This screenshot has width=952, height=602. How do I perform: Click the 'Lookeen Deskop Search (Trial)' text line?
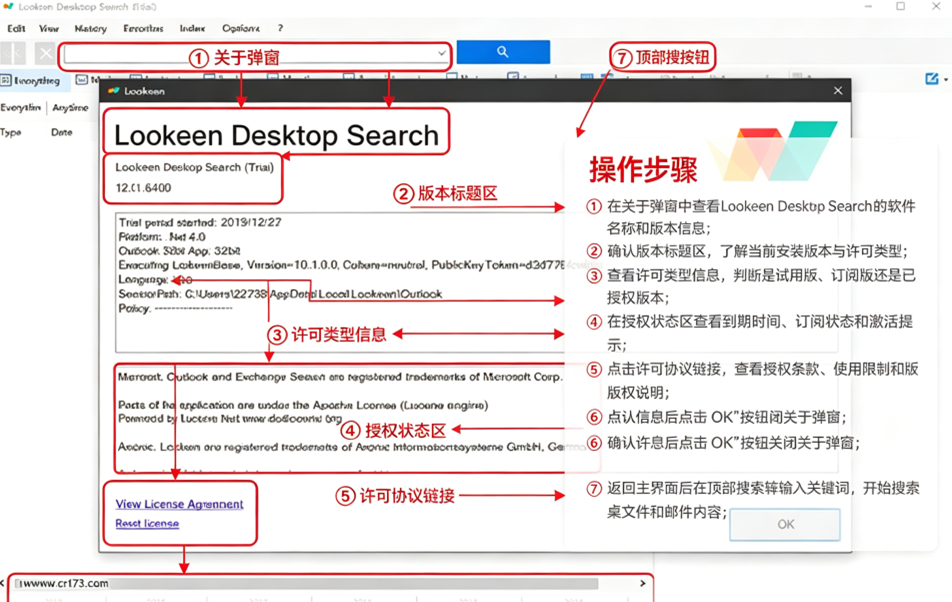(x=194, y=167)
